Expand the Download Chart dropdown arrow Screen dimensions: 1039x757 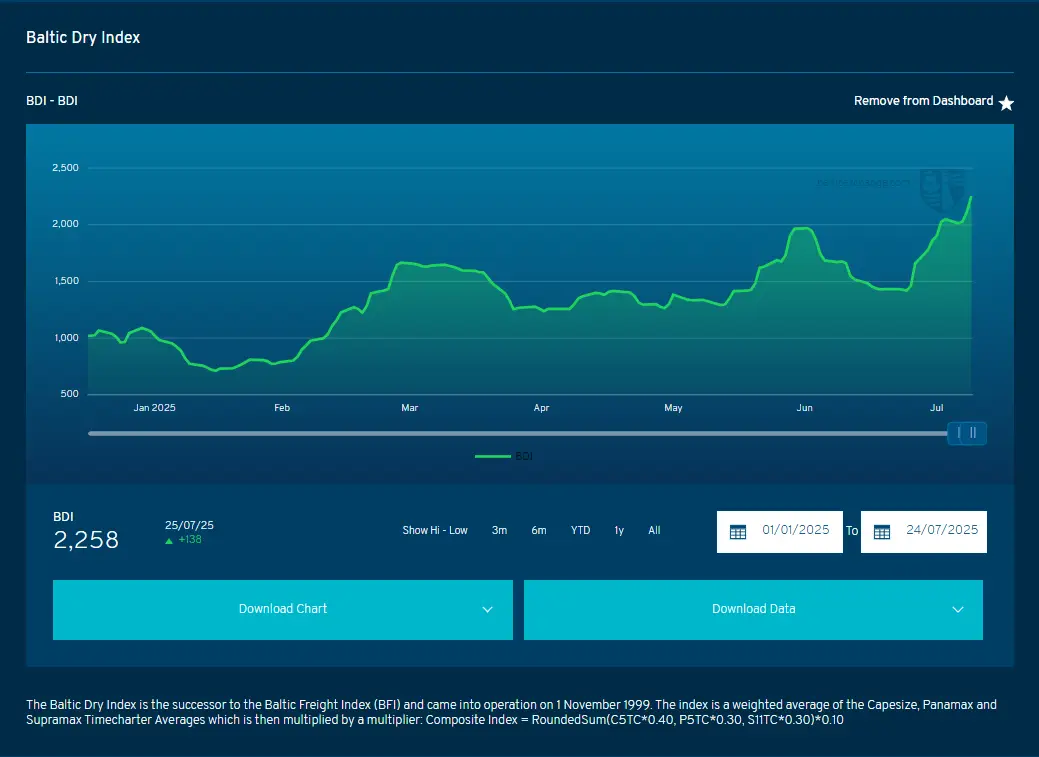(x=488, y=610)
